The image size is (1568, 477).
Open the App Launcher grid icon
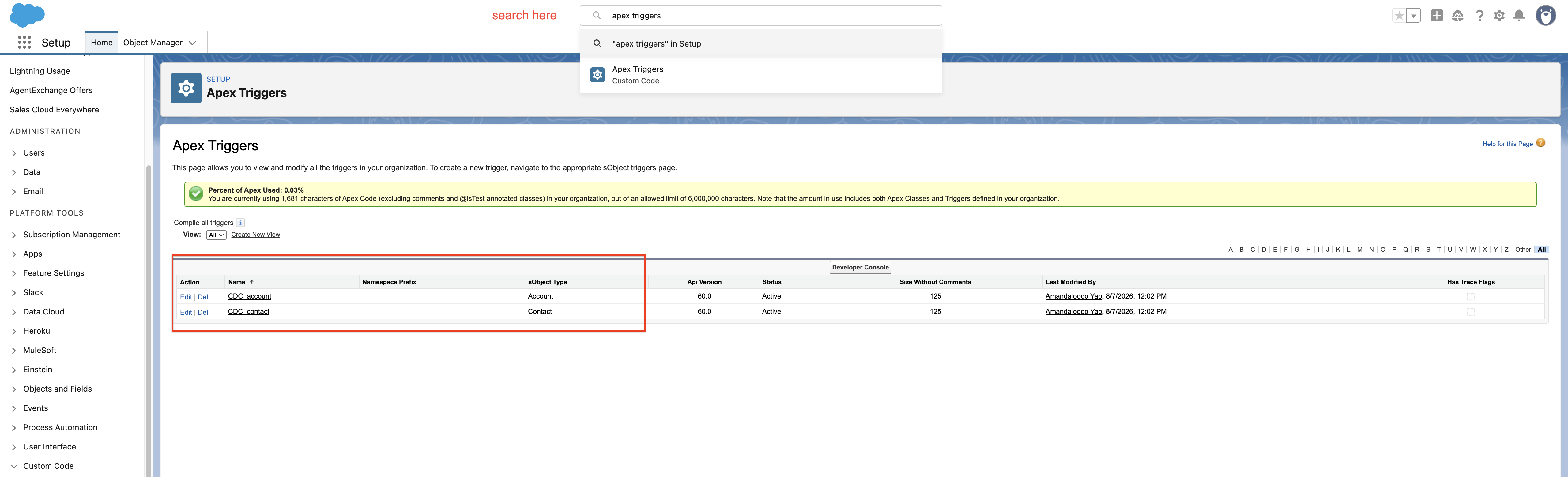pyautogui.click(x=24, y=43)
